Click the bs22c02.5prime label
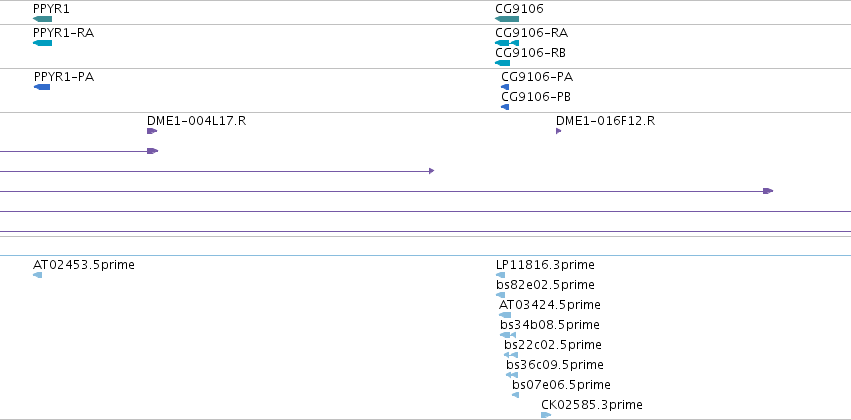851x420 pixels. (x=553, y=346)
